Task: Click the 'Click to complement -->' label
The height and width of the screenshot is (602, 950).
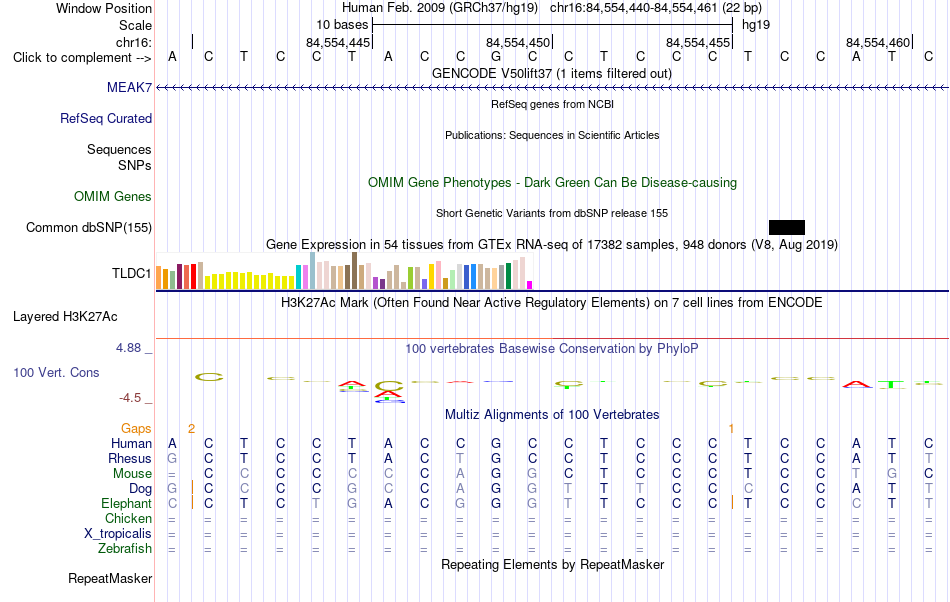Action: tap(82, 58)
